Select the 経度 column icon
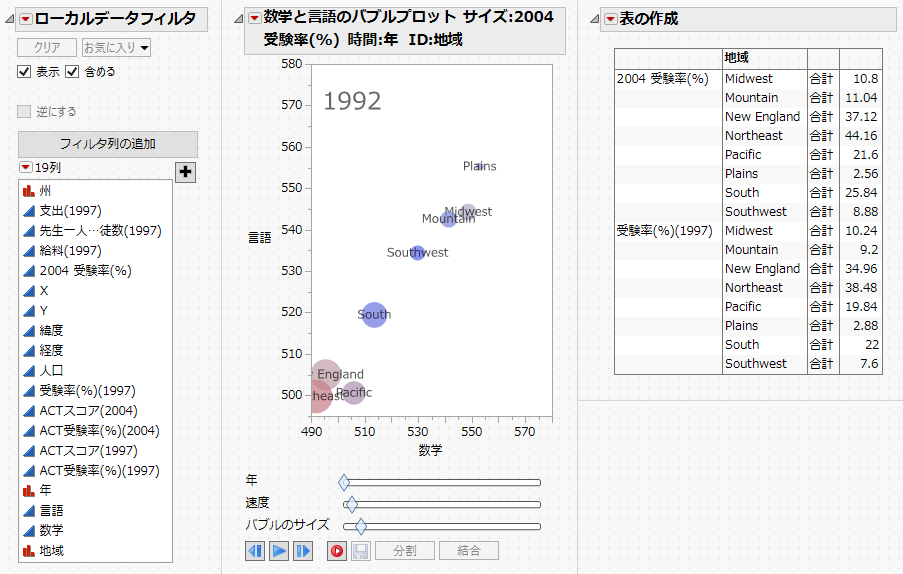The width and height of the screenshot is (903, 574). point(29,351)
